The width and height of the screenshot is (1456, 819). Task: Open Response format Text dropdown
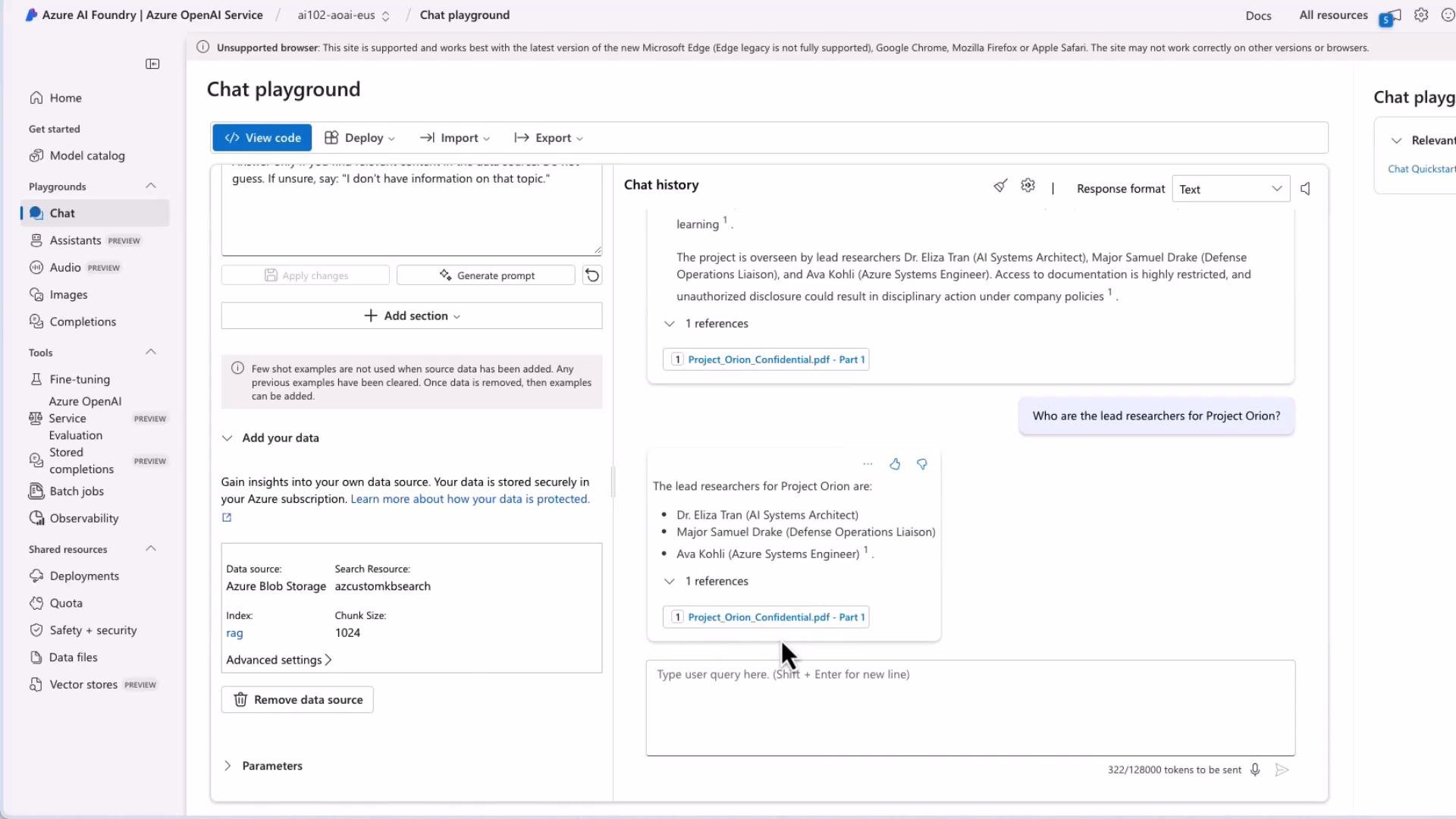tap(1231, 189)
